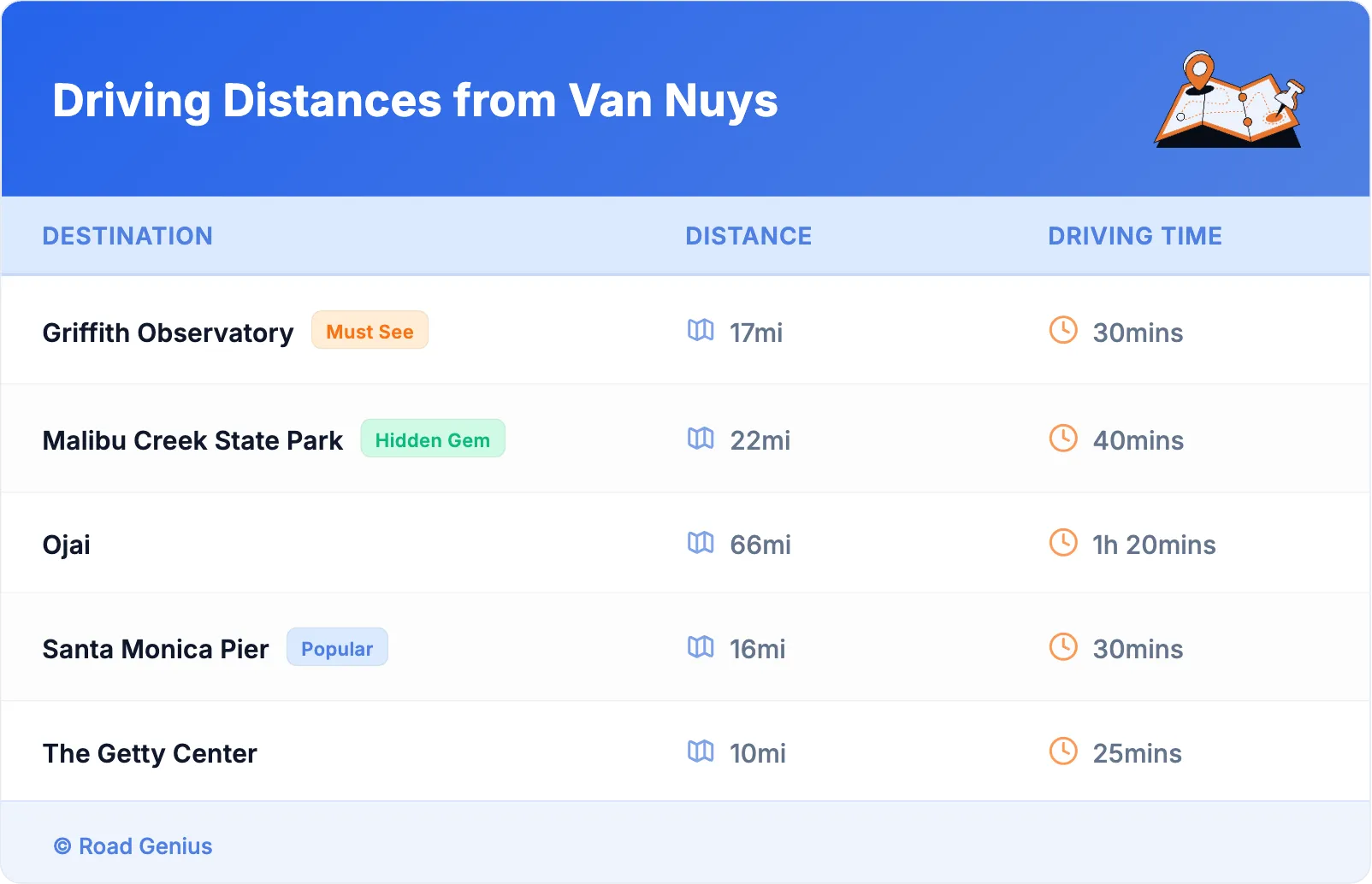Click the map illustration with pins in header

click(1230, 99)
